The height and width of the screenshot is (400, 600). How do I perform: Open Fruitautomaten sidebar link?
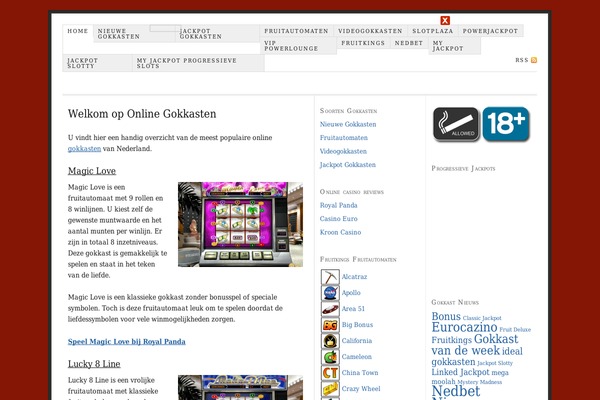(344, 137)
